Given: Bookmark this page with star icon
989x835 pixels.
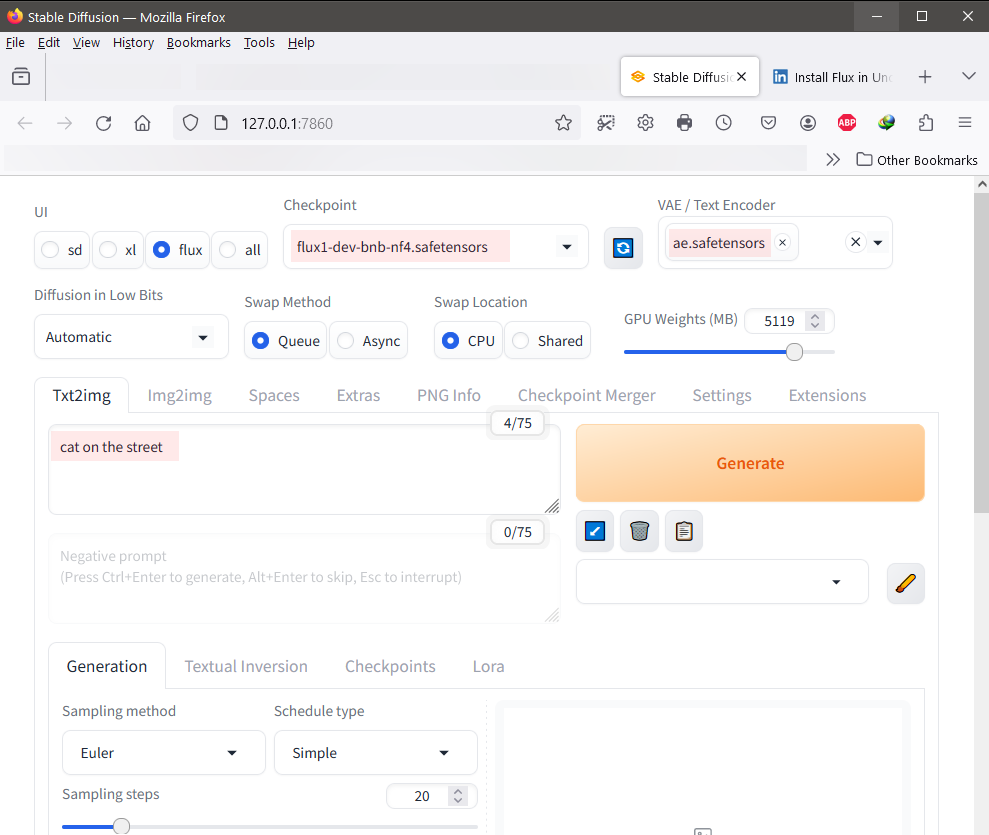Looking at the screenshot, I should tap(563, 123).
